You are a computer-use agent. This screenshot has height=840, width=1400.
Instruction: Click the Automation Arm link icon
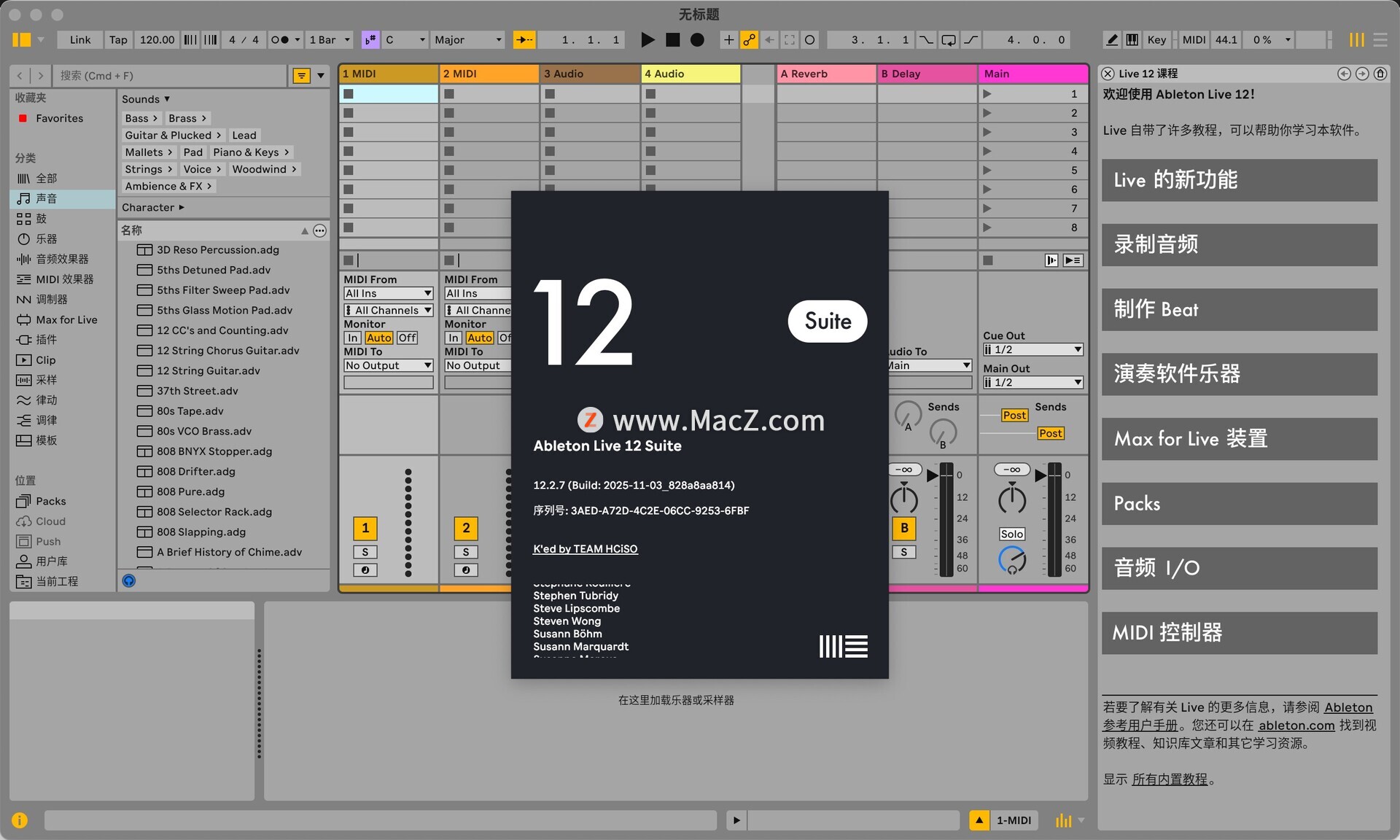(x=749, y=40)
